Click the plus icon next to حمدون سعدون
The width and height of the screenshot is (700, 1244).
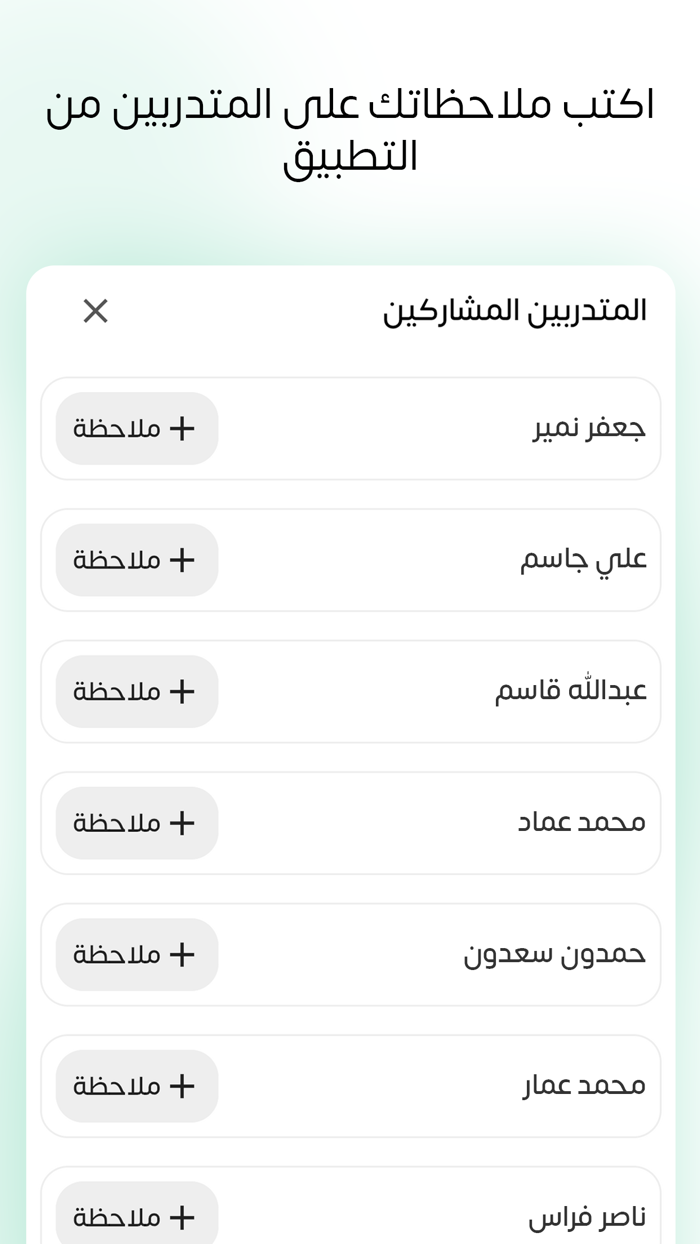point(181,954)
